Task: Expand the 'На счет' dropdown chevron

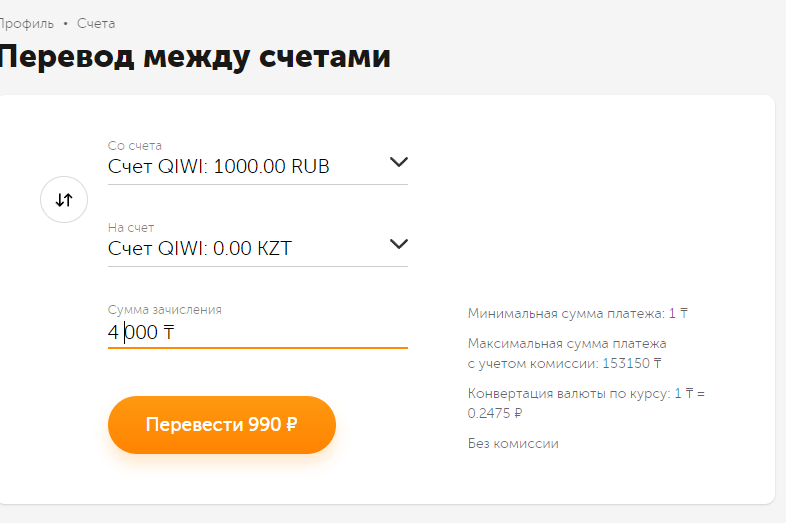Action: click(398, 244)
